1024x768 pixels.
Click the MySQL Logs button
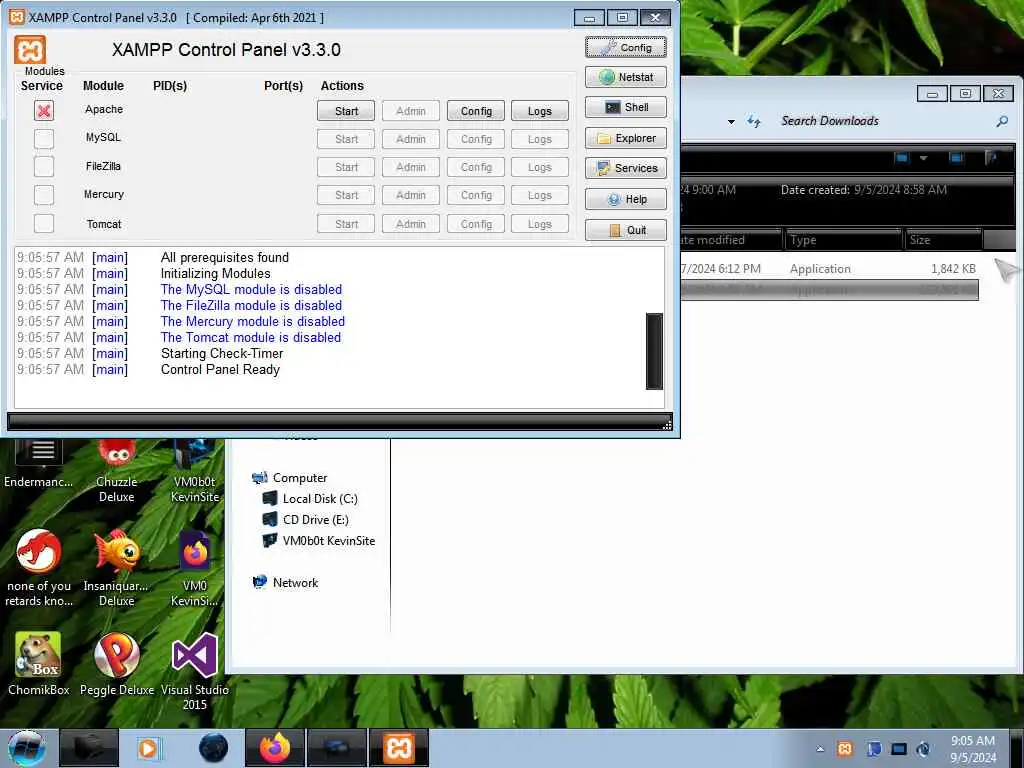coord(539,139)
